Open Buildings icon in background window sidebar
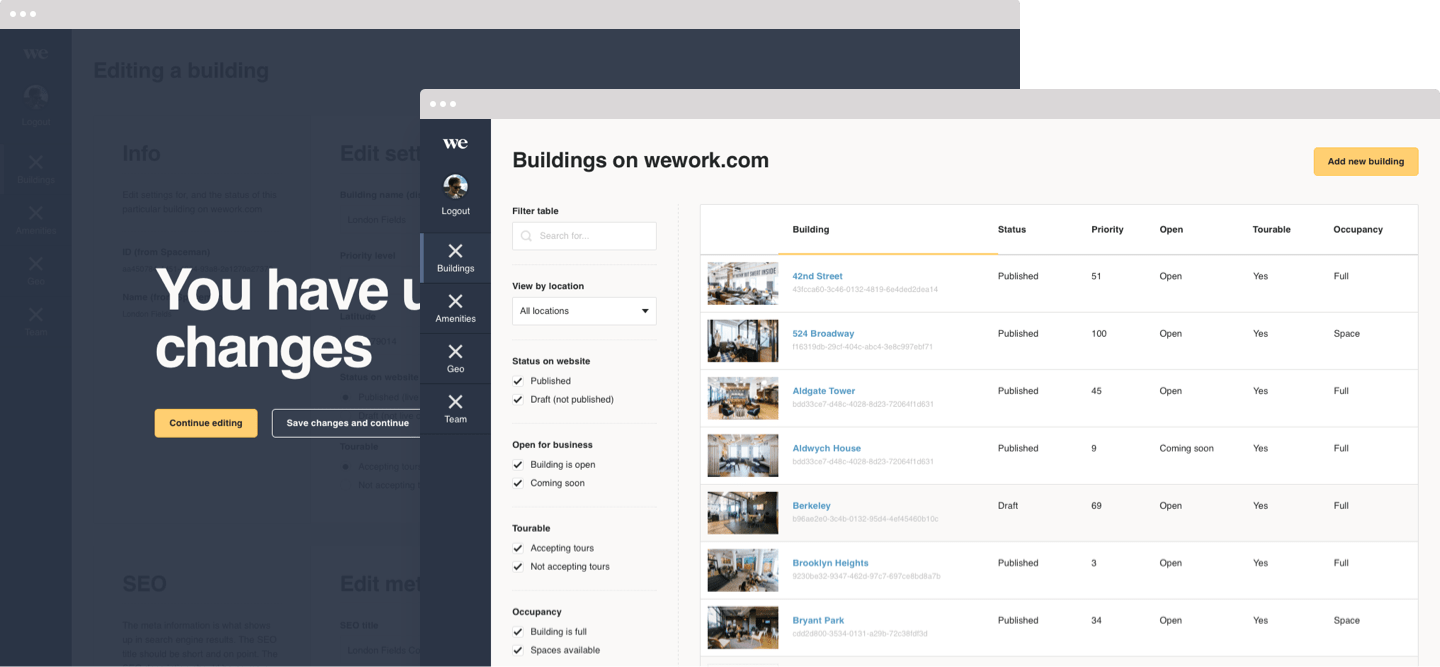Image resolution: width=1440 pixels, height=667 pixels. [36, 161]
